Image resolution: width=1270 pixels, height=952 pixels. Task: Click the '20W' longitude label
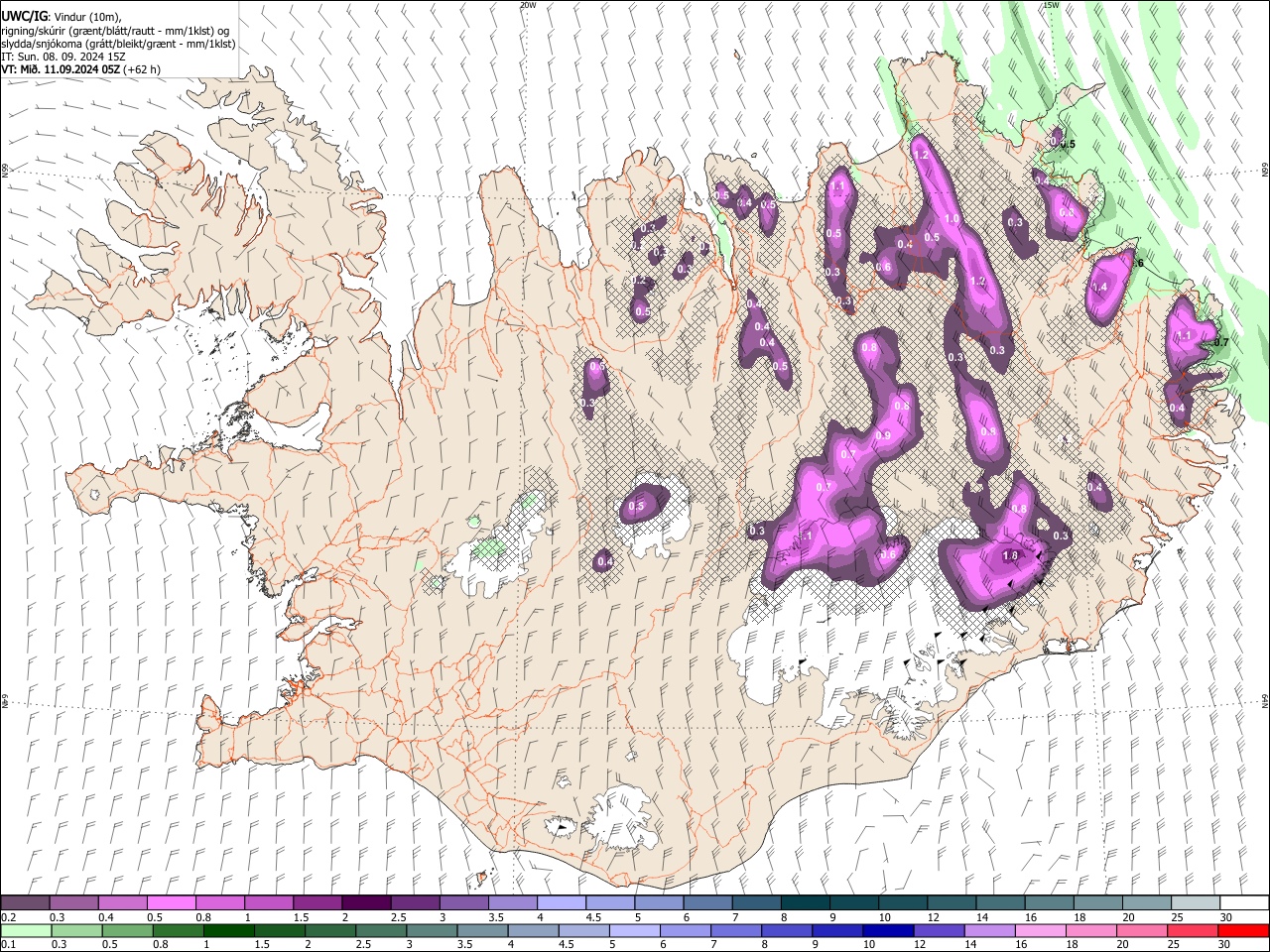(528, 5)
